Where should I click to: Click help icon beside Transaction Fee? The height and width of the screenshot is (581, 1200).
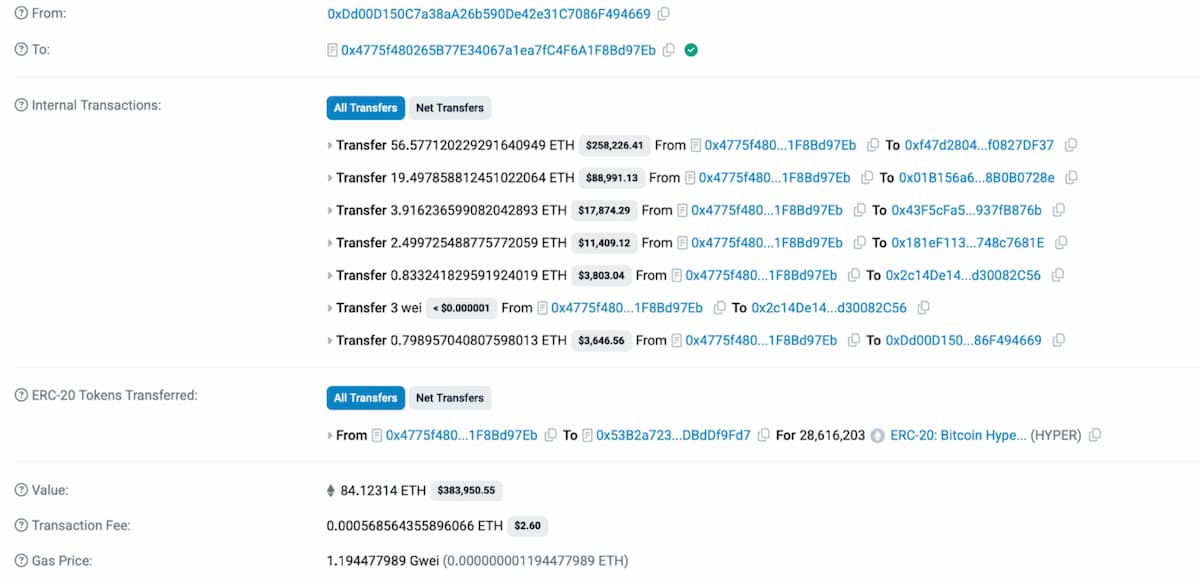point(21,525)
